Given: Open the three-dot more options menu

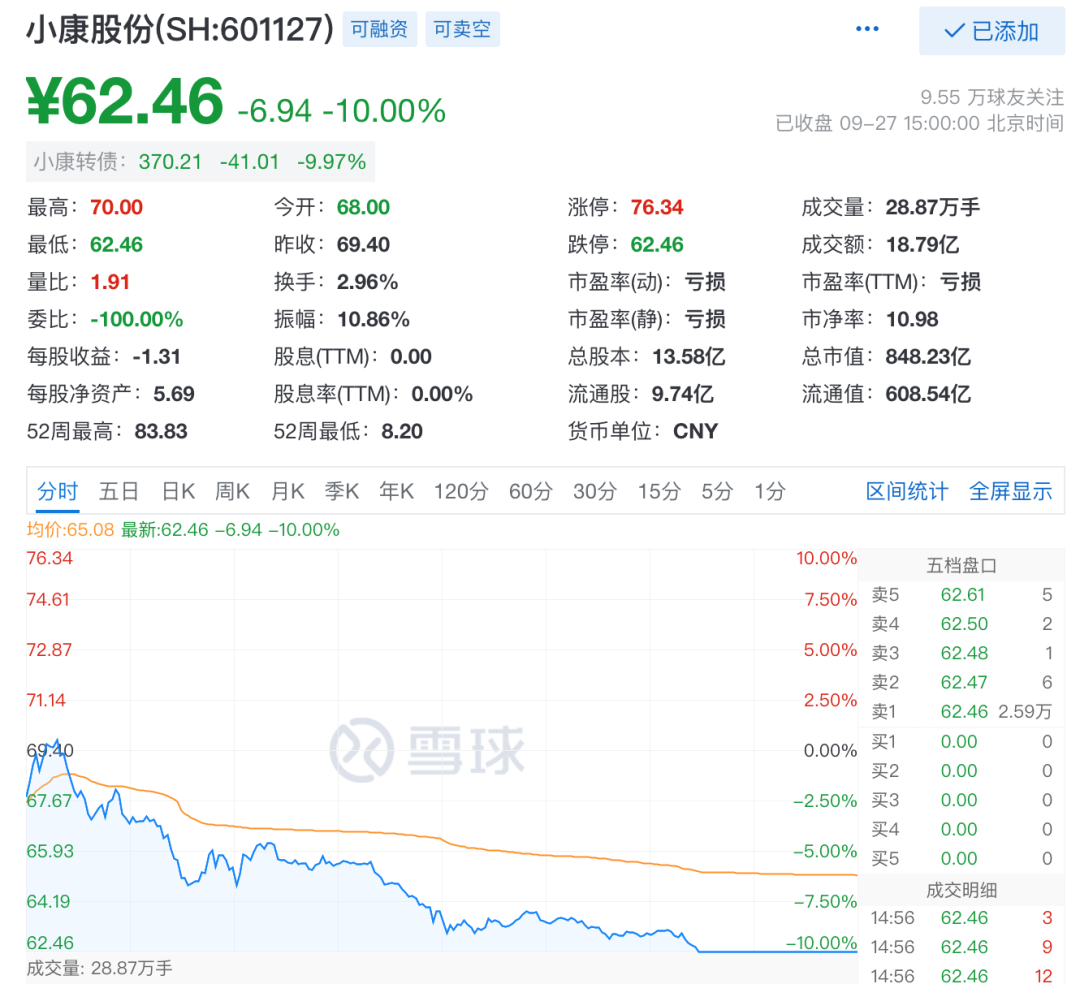Looking at the screenshot, I should point(866,29).
